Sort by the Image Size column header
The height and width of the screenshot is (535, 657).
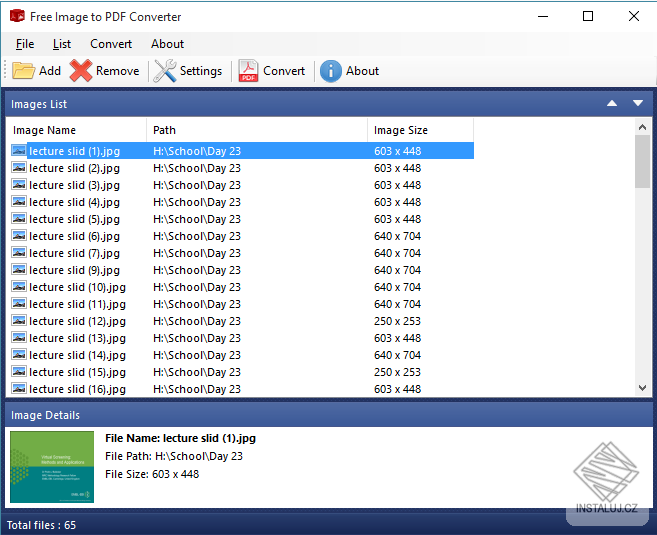(x=421, y=130)
